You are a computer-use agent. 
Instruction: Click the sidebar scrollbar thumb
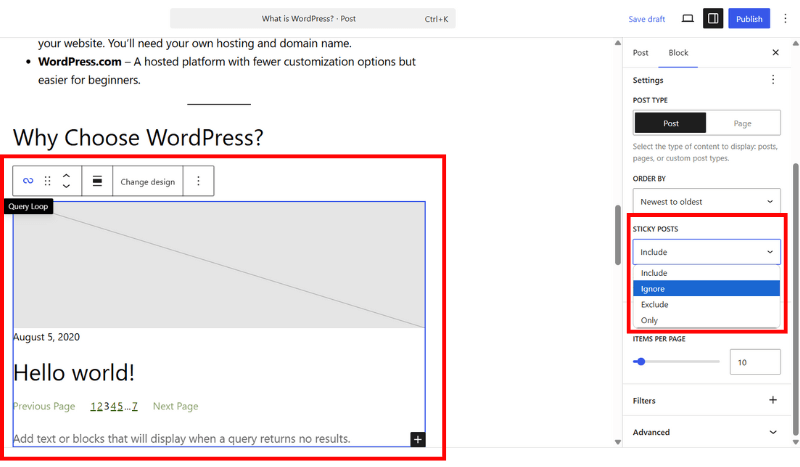pos(795,299)
